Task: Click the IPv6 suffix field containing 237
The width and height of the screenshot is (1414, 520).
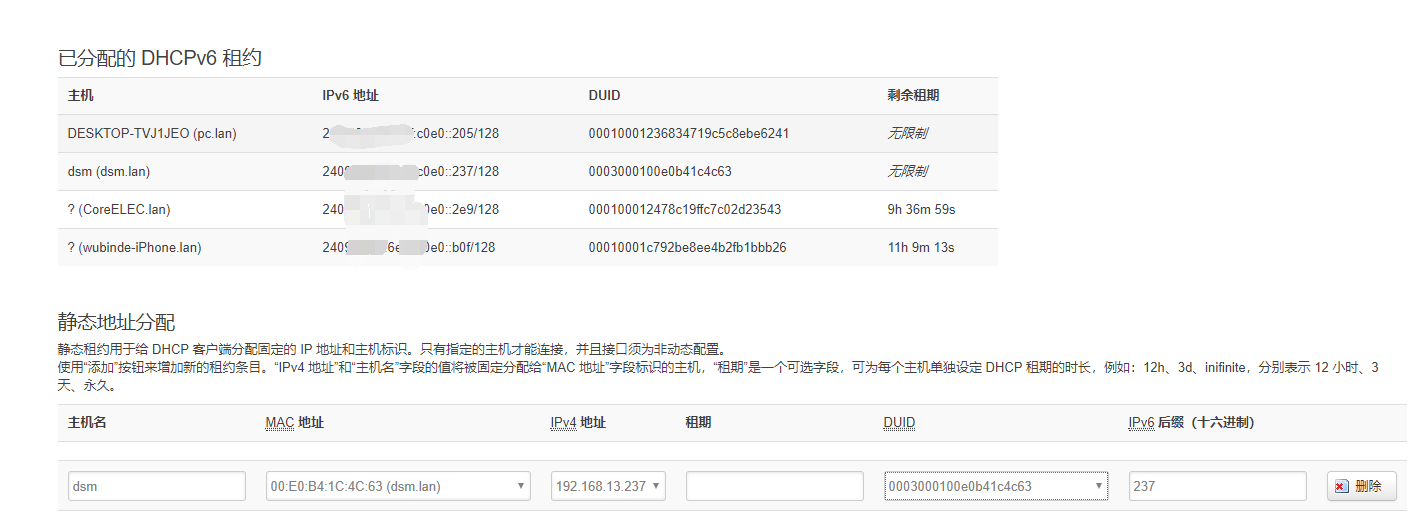Action: pos(1217,486)
